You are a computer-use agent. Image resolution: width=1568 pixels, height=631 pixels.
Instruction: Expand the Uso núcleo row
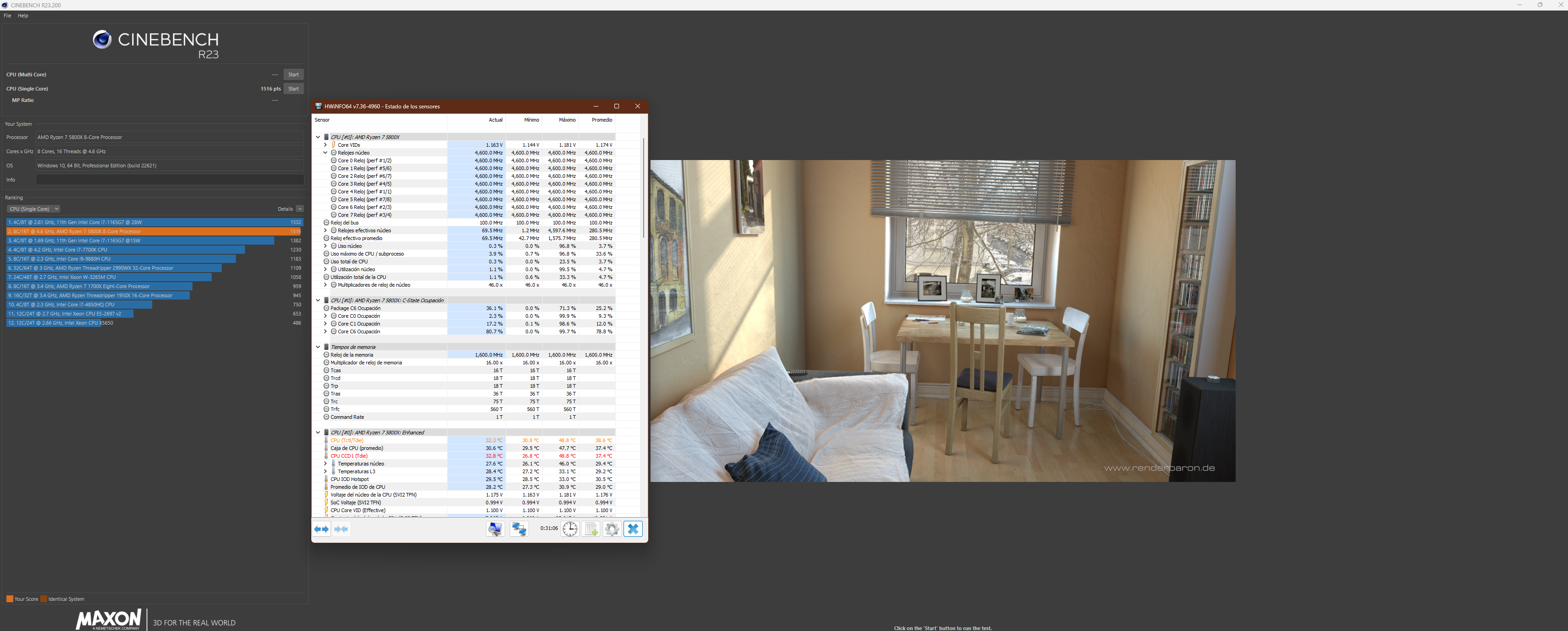pos(325,246)
